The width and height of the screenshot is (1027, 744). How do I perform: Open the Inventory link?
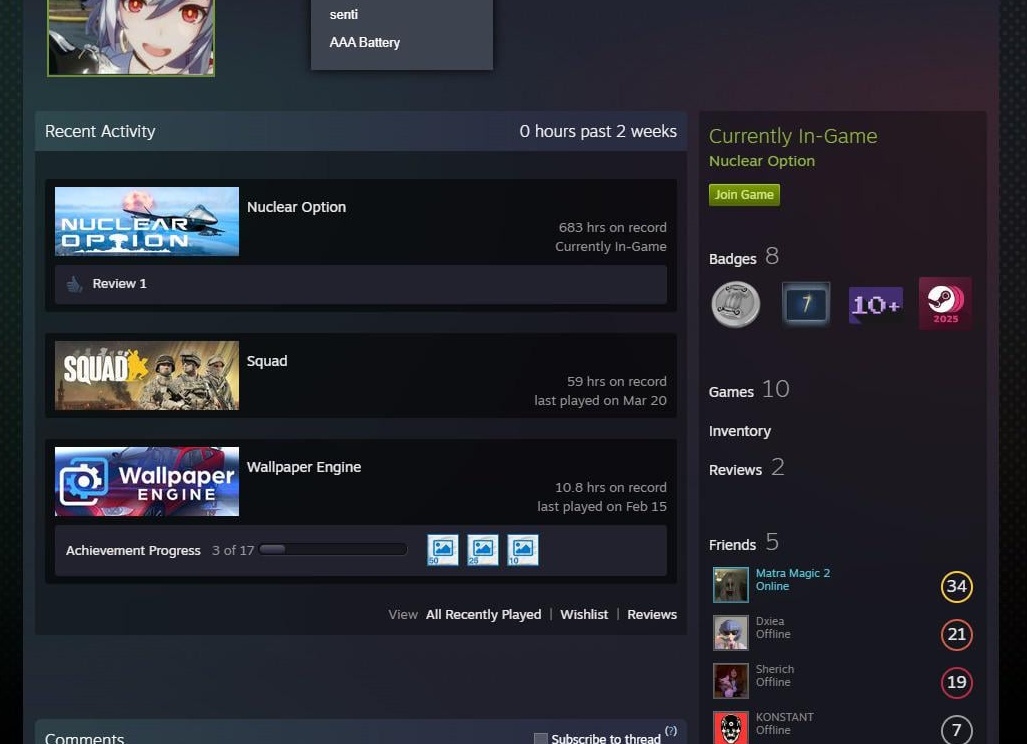[739, 431]
